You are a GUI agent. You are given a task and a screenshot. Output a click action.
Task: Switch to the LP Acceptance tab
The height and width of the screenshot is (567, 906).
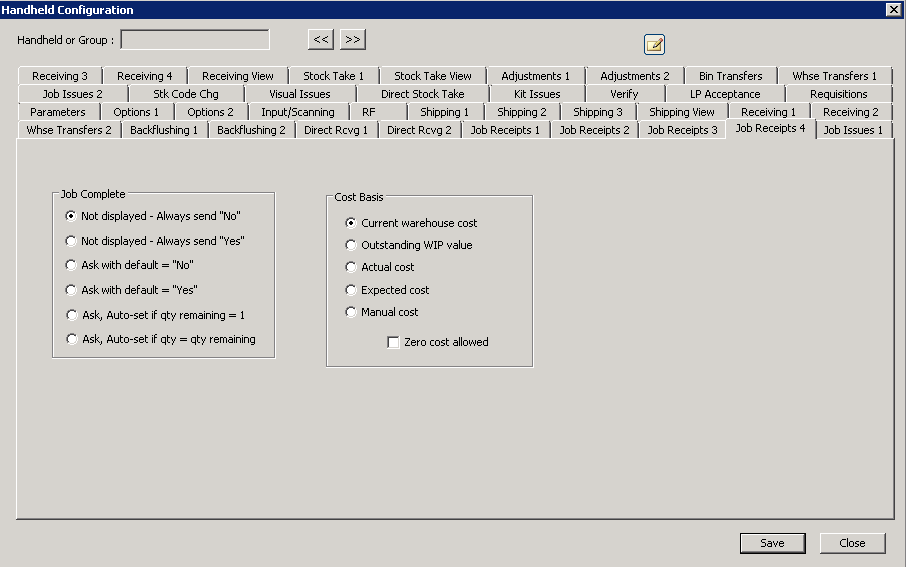tap(724, 94)
